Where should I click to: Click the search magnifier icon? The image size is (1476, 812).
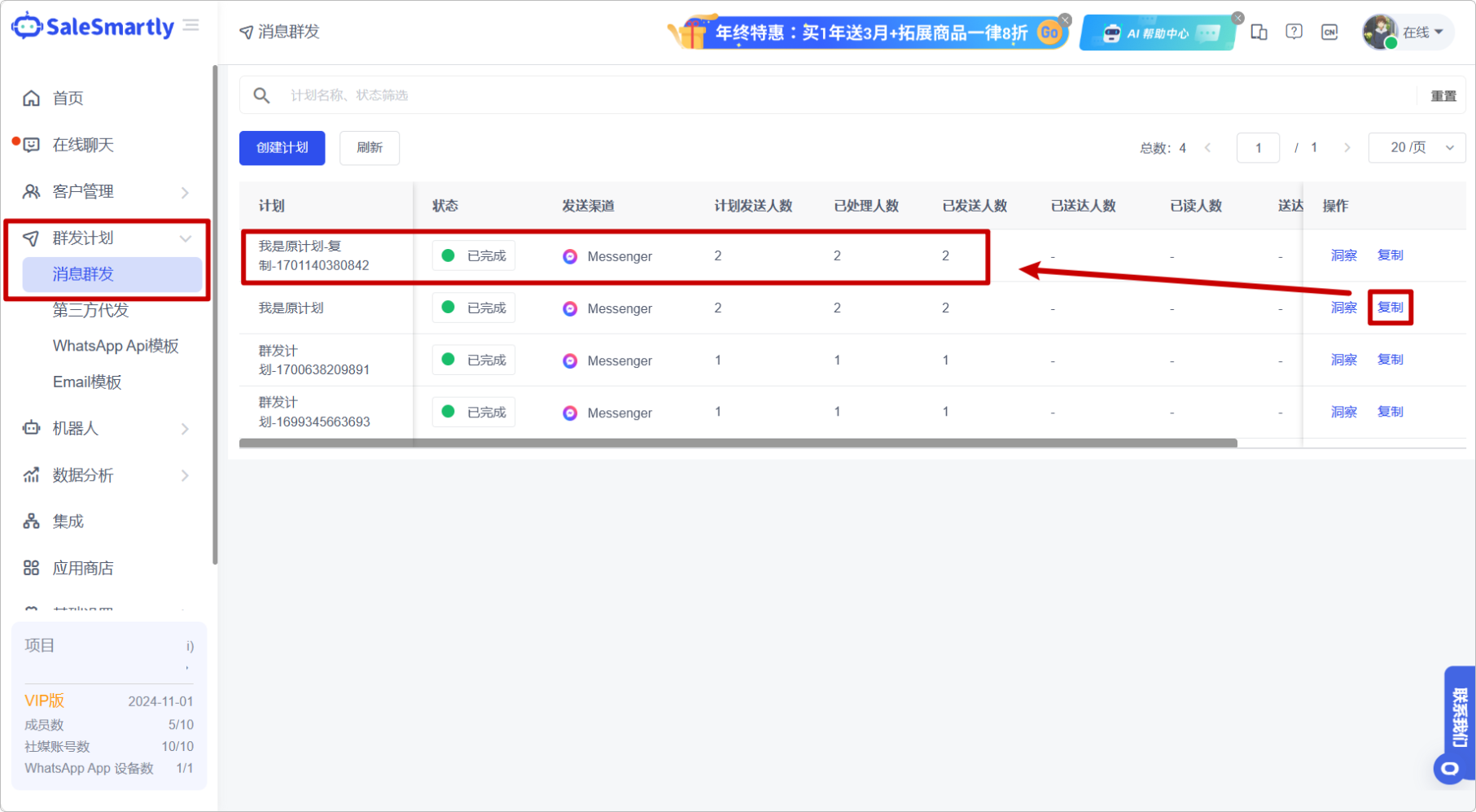pos(261,95)
